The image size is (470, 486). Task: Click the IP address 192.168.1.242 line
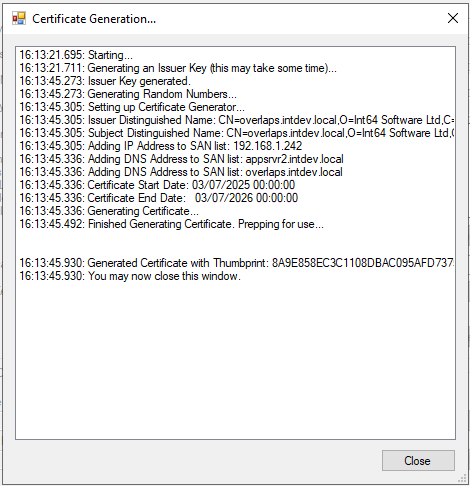[x=161, y=146]
